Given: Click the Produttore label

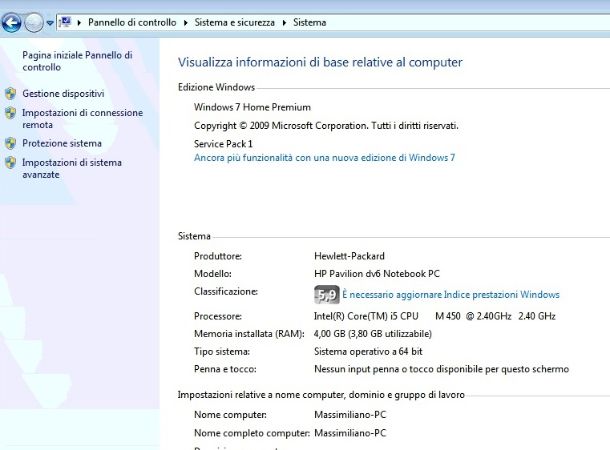Looking at the screenshot, I should coord(218,256).
